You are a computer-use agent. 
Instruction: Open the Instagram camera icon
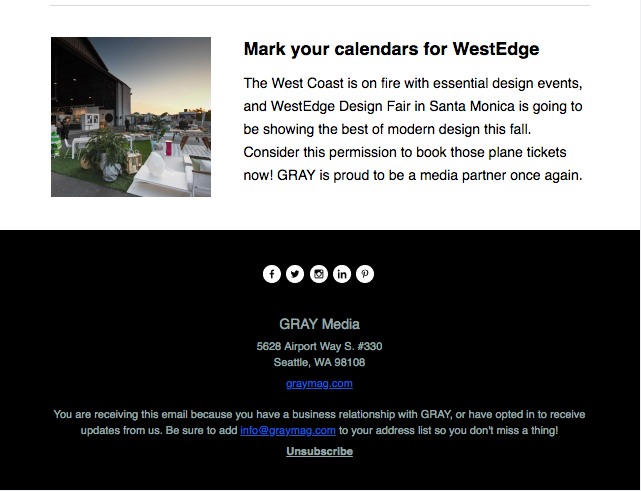pyautogui.click(x=318, y=274)
